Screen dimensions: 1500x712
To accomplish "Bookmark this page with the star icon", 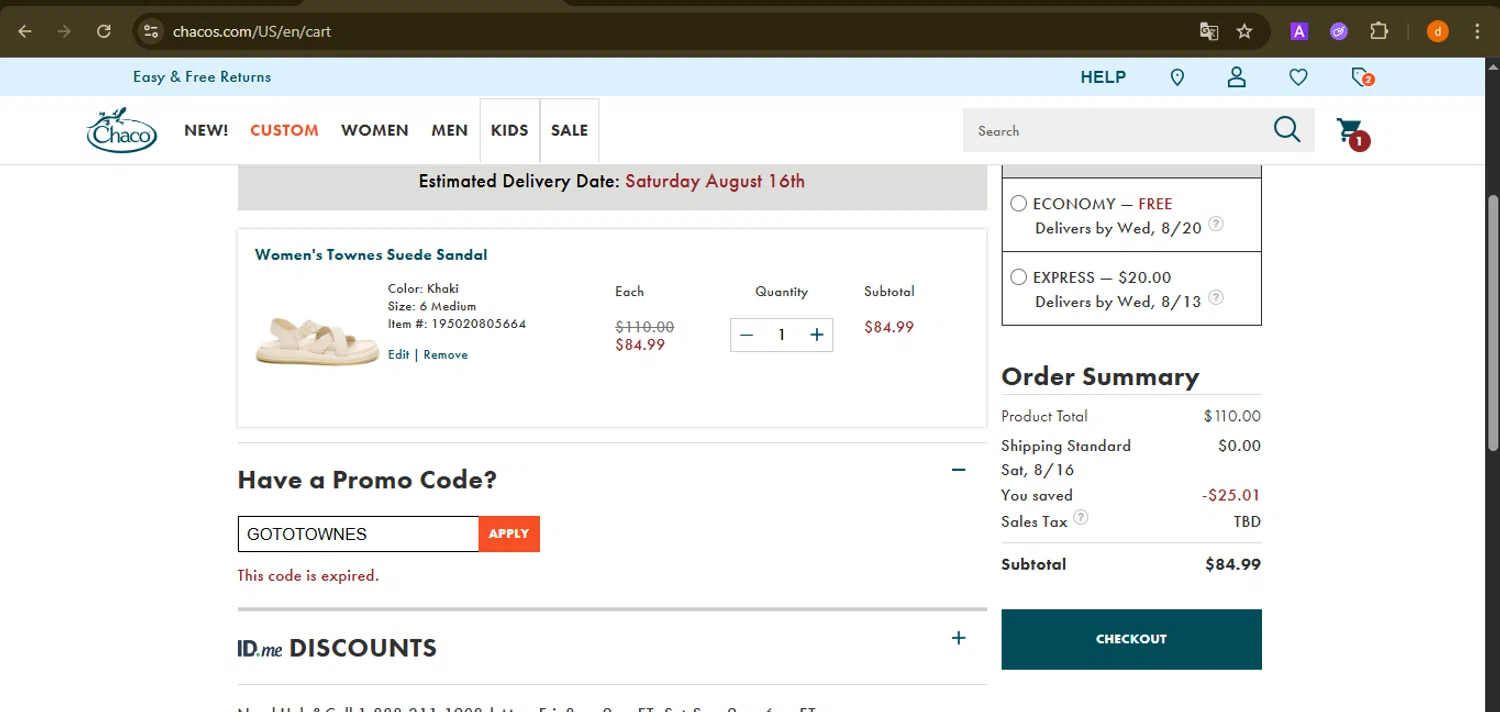I will point(1244,31).
